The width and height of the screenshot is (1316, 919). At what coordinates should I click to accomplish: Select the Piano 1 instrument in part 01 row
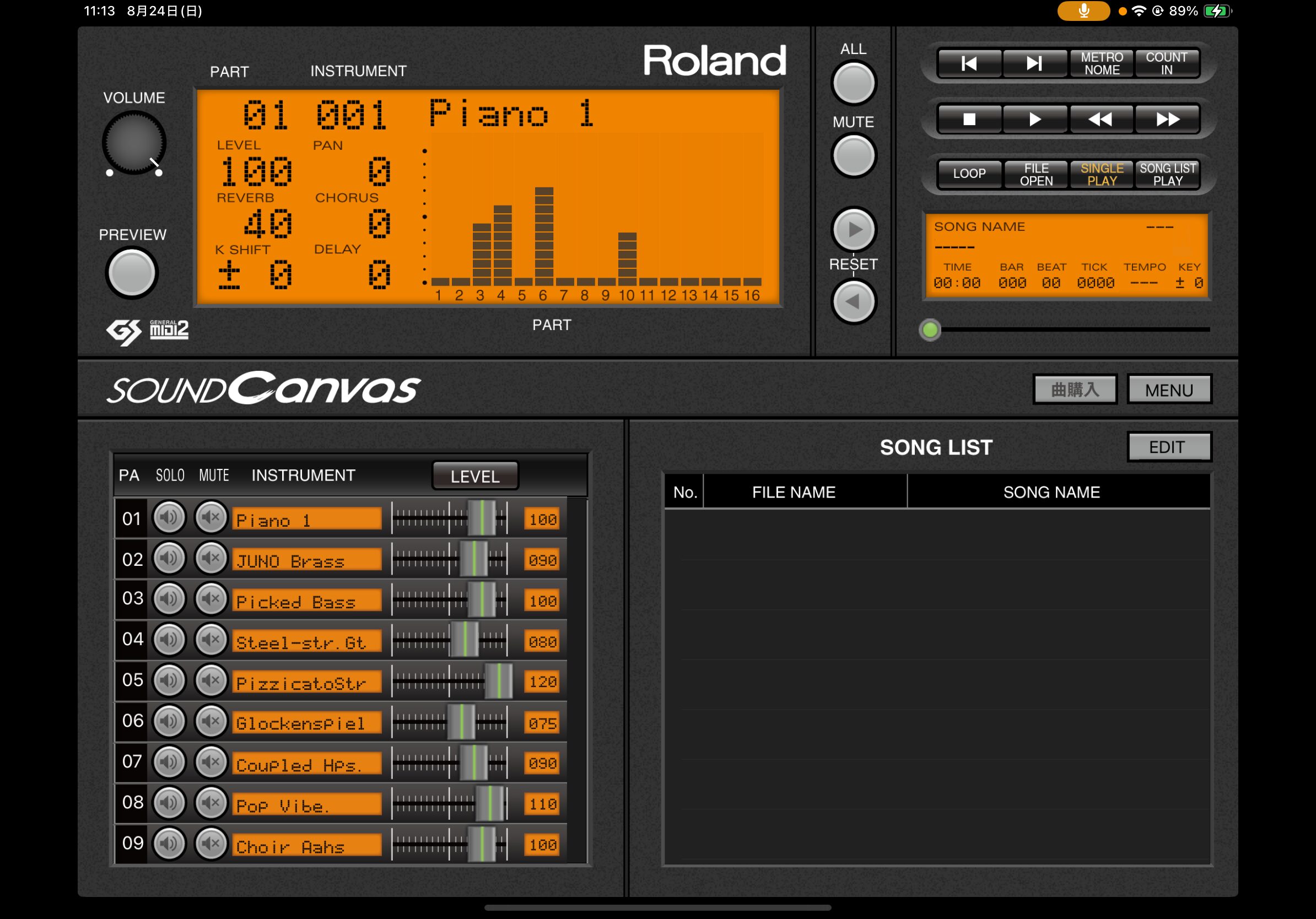tap(306, 519)
